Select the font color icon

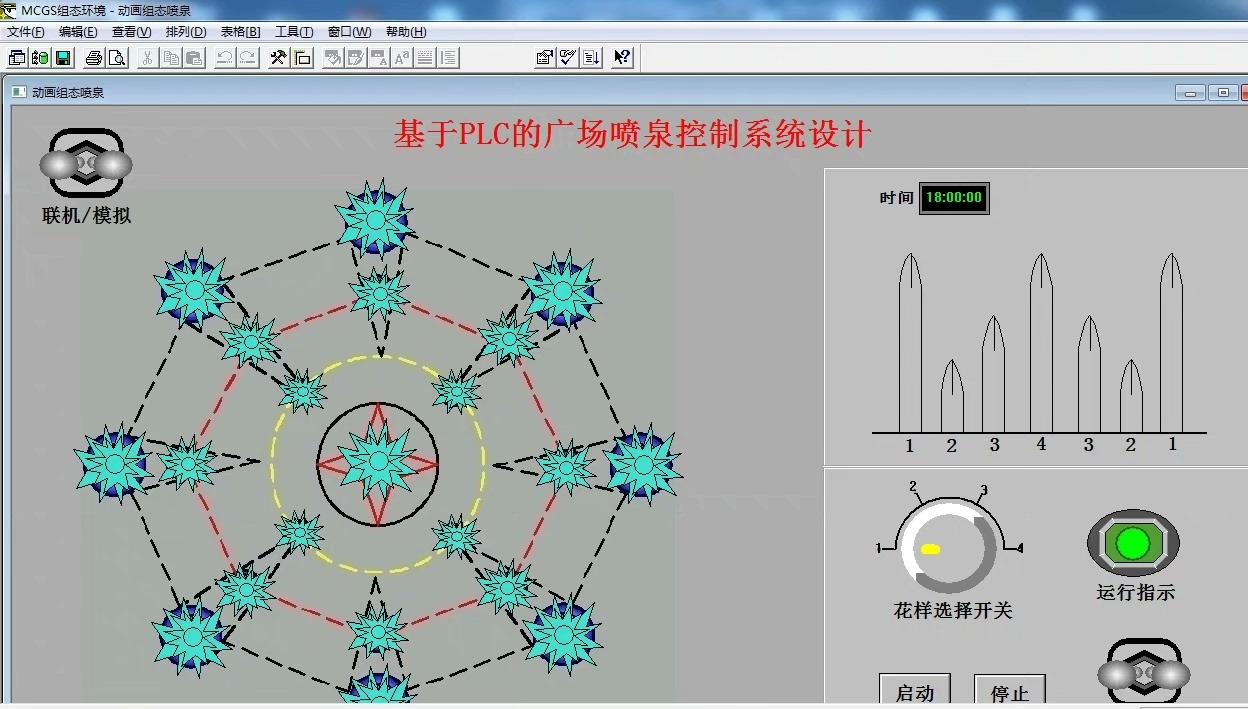[378, 57]
